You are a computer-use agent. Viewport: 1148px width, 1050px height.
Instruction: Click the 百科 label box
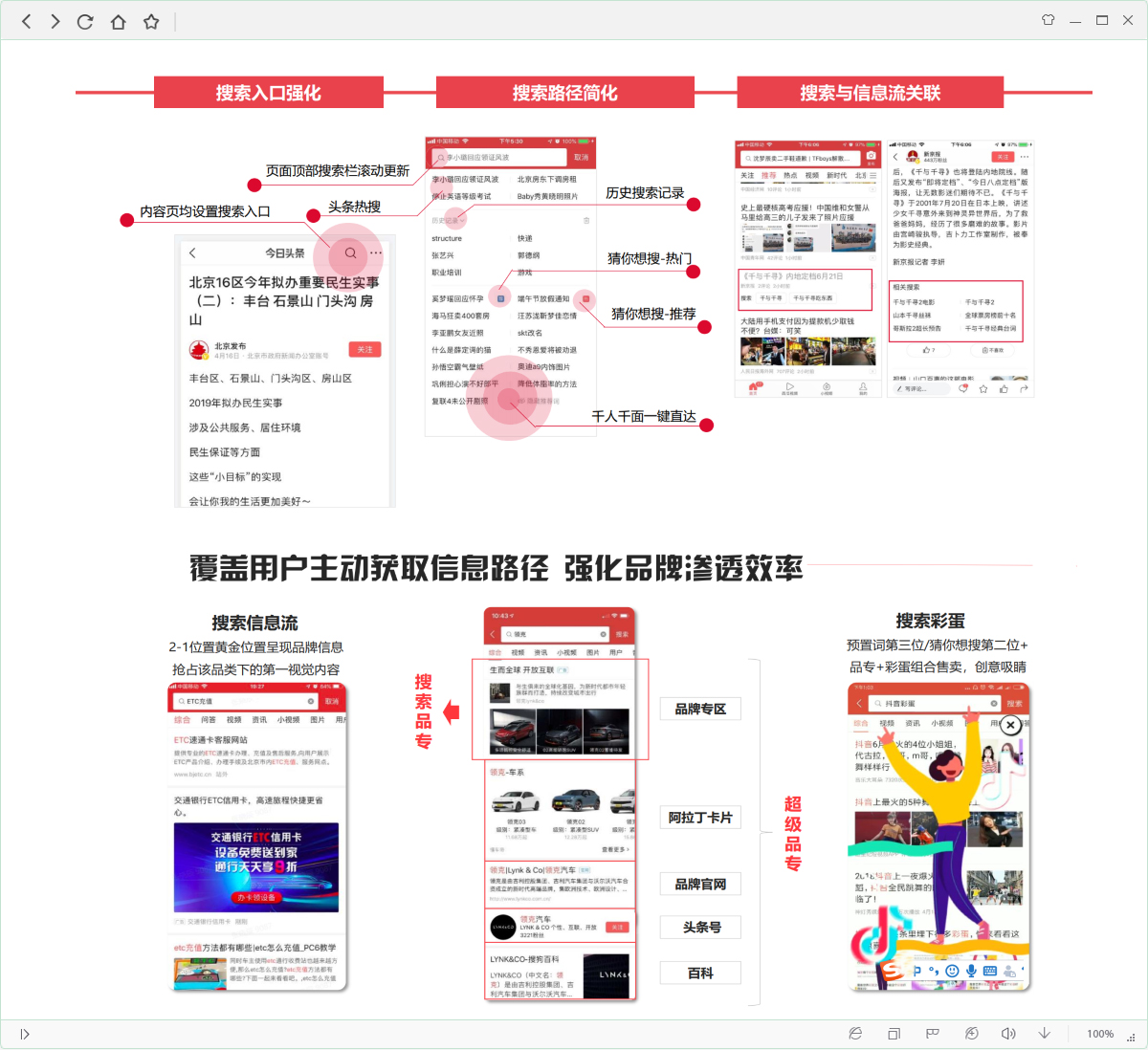click(700, 973)
